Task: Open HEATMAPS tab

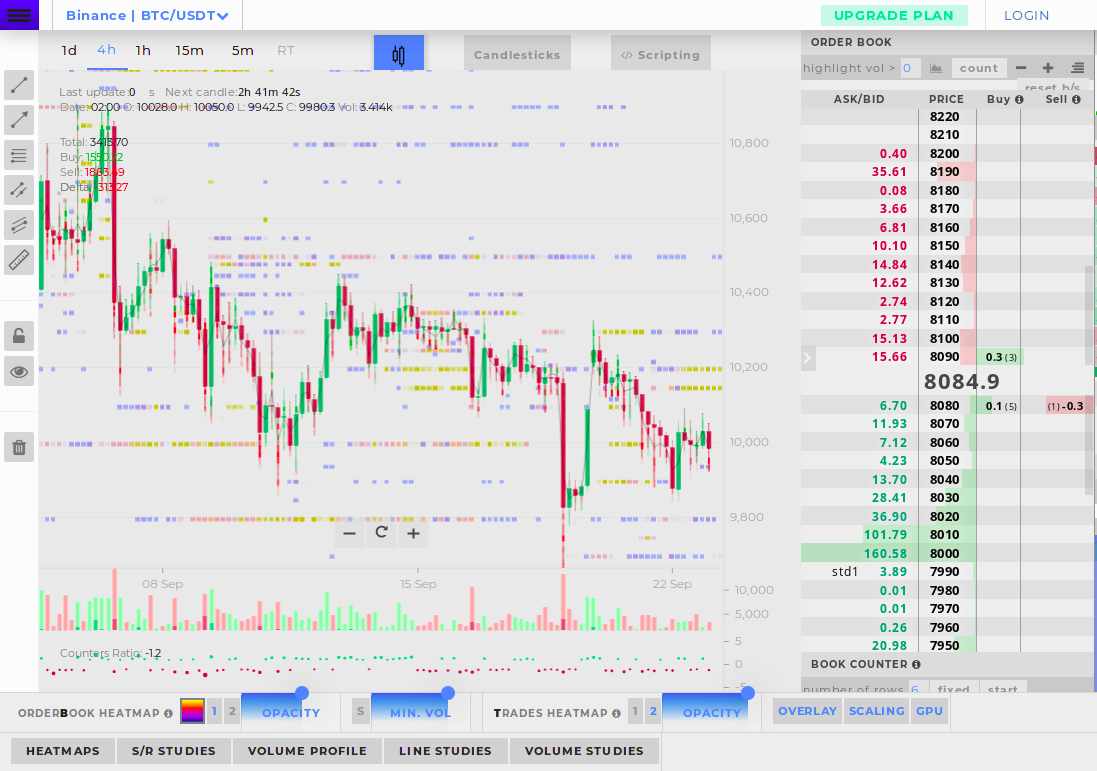Action: pos(63,751)
